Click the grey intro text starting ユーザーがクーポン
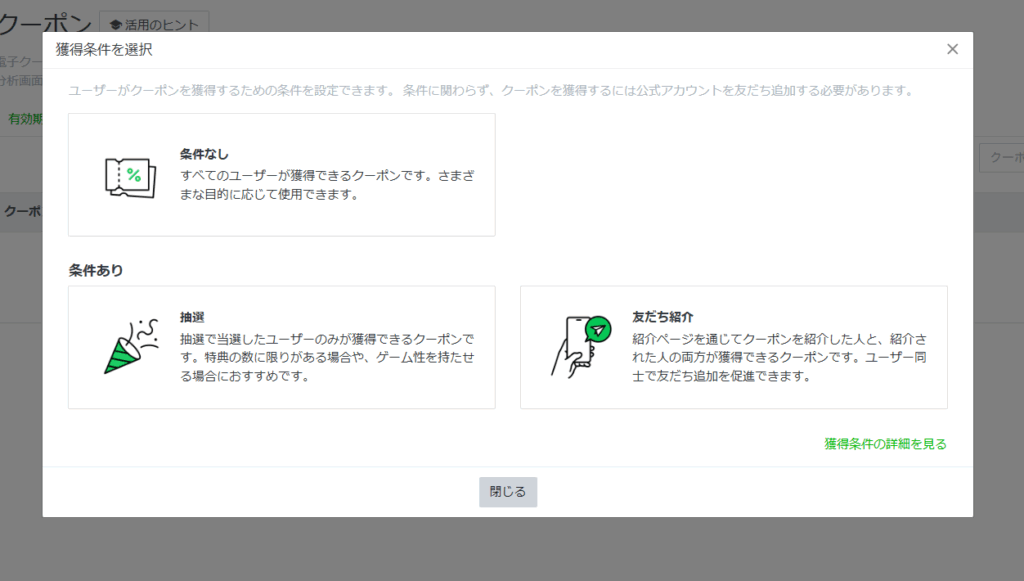The width and height of the screenshot is (1024, 581). point(490,91)
